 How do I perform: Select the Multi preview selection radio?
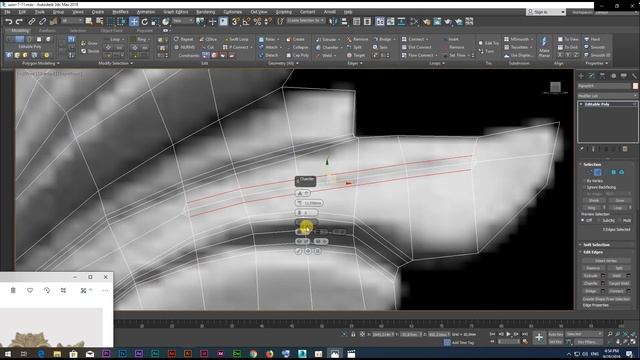[x=620, y=220]
